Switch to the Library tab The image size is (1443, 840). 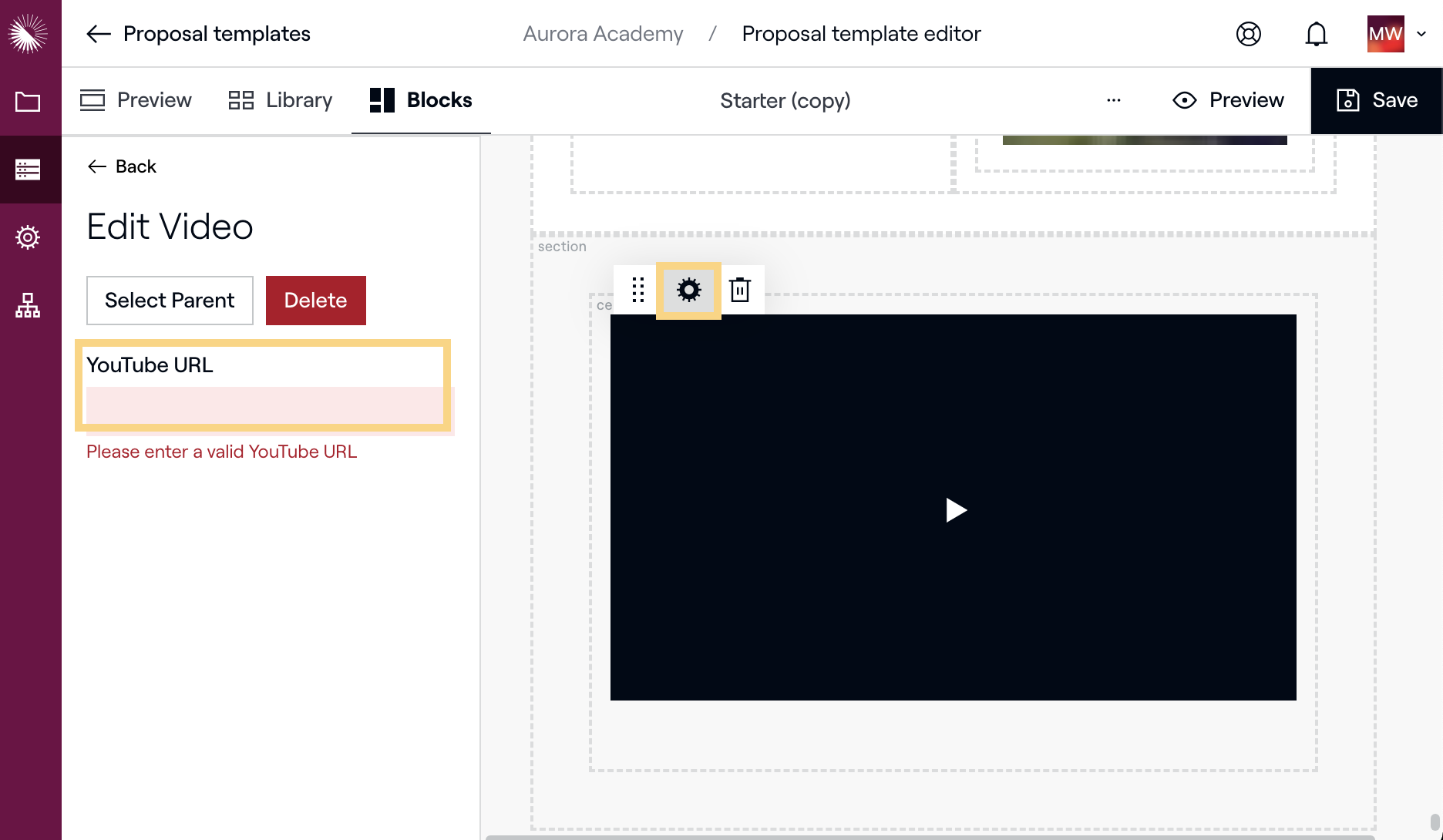[x=281, y=100]
